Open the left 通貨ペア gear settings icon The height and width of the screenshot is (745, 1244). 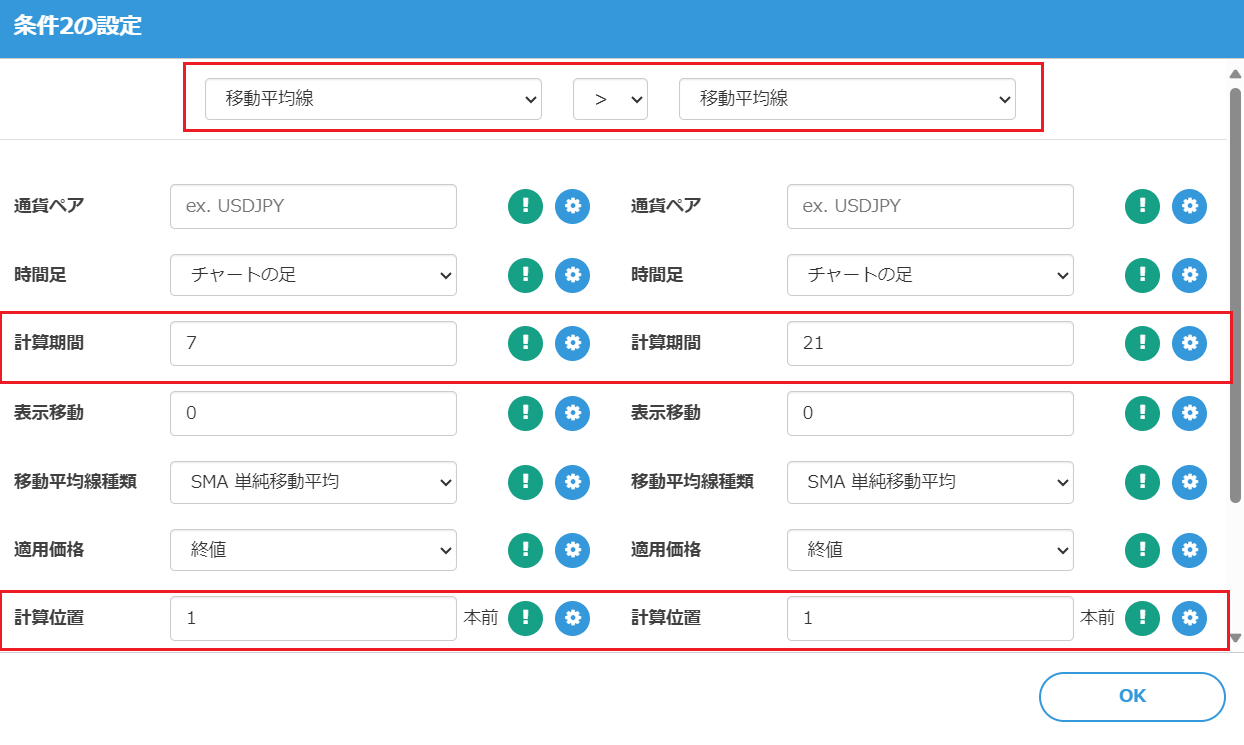click(572, 206)
